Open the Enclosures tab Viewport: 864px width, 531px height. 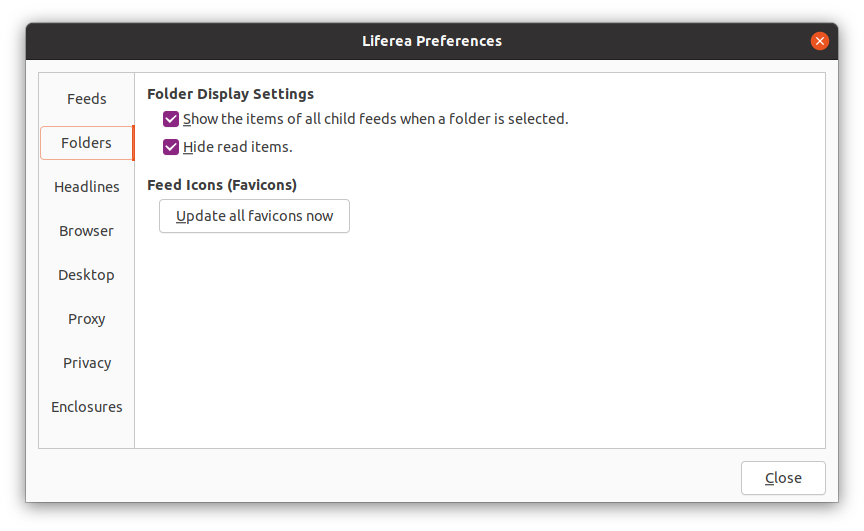point(87,407)
